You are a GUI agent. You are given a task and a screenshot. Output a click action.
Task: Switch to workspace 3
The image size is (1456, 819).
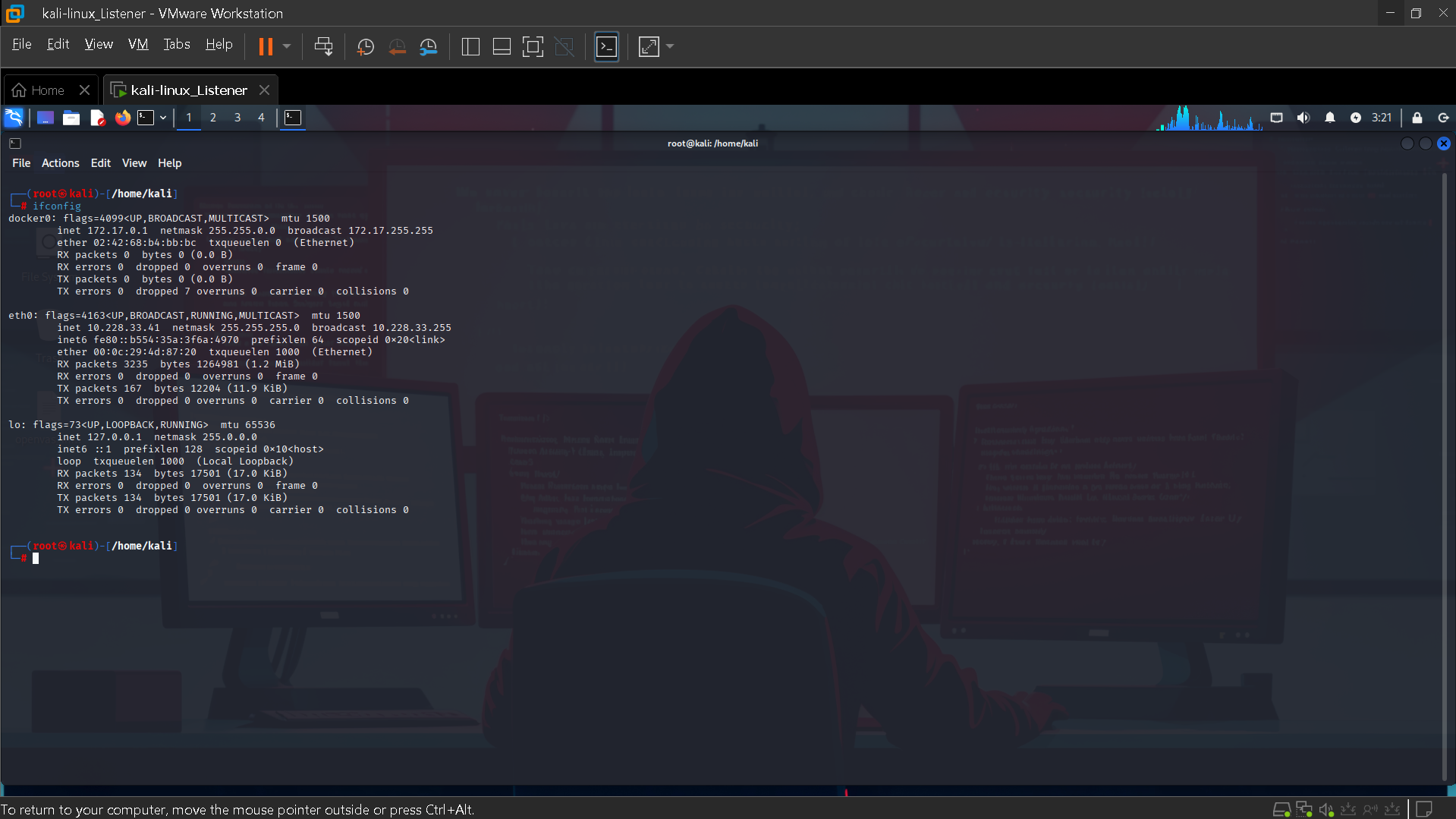tap(237, 118)
